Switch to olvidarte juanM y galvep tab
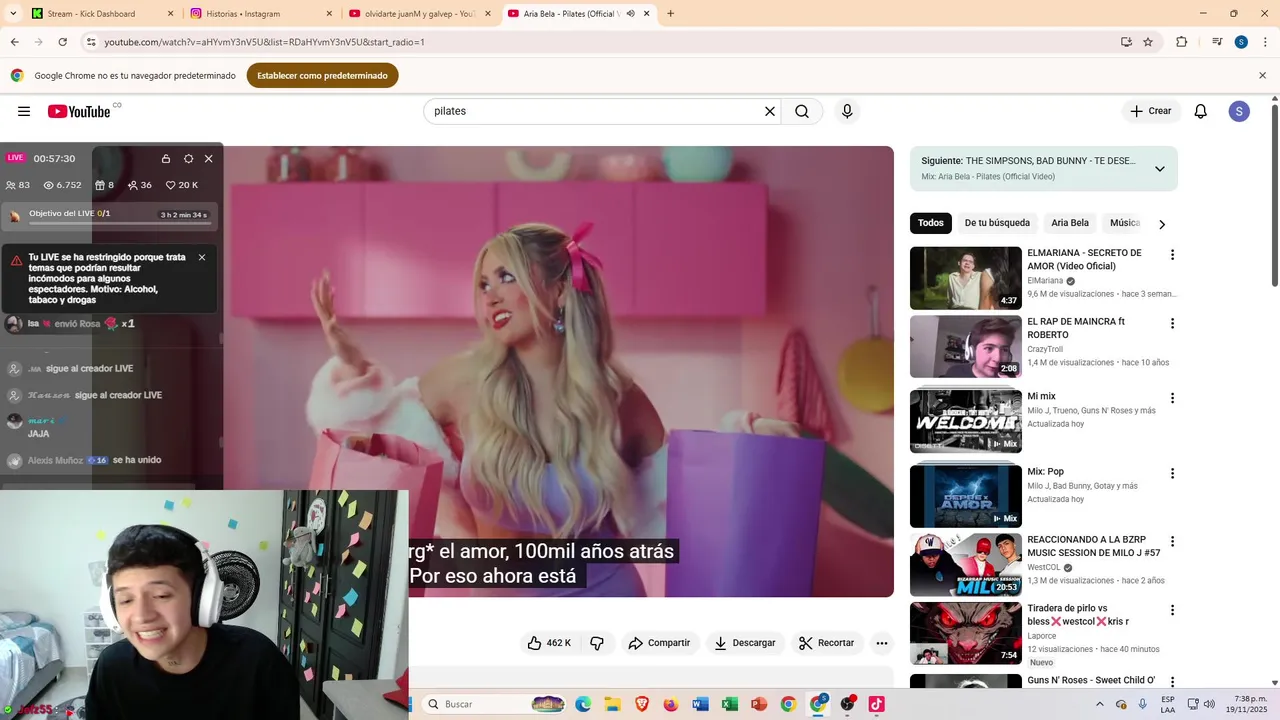The height and width of the screenshot is (720, 1280). 418,14
